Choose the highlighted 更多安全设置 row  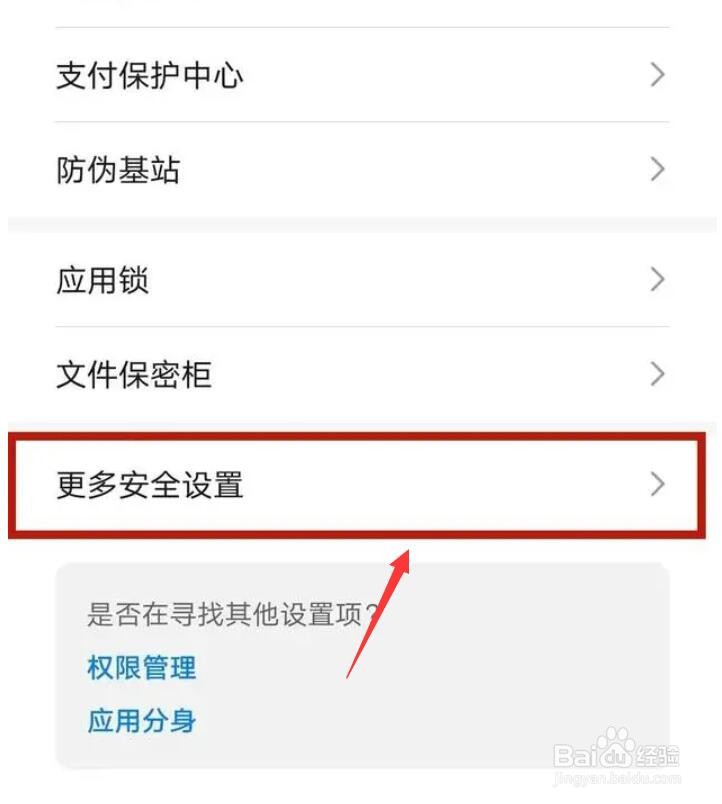point(357,485)
